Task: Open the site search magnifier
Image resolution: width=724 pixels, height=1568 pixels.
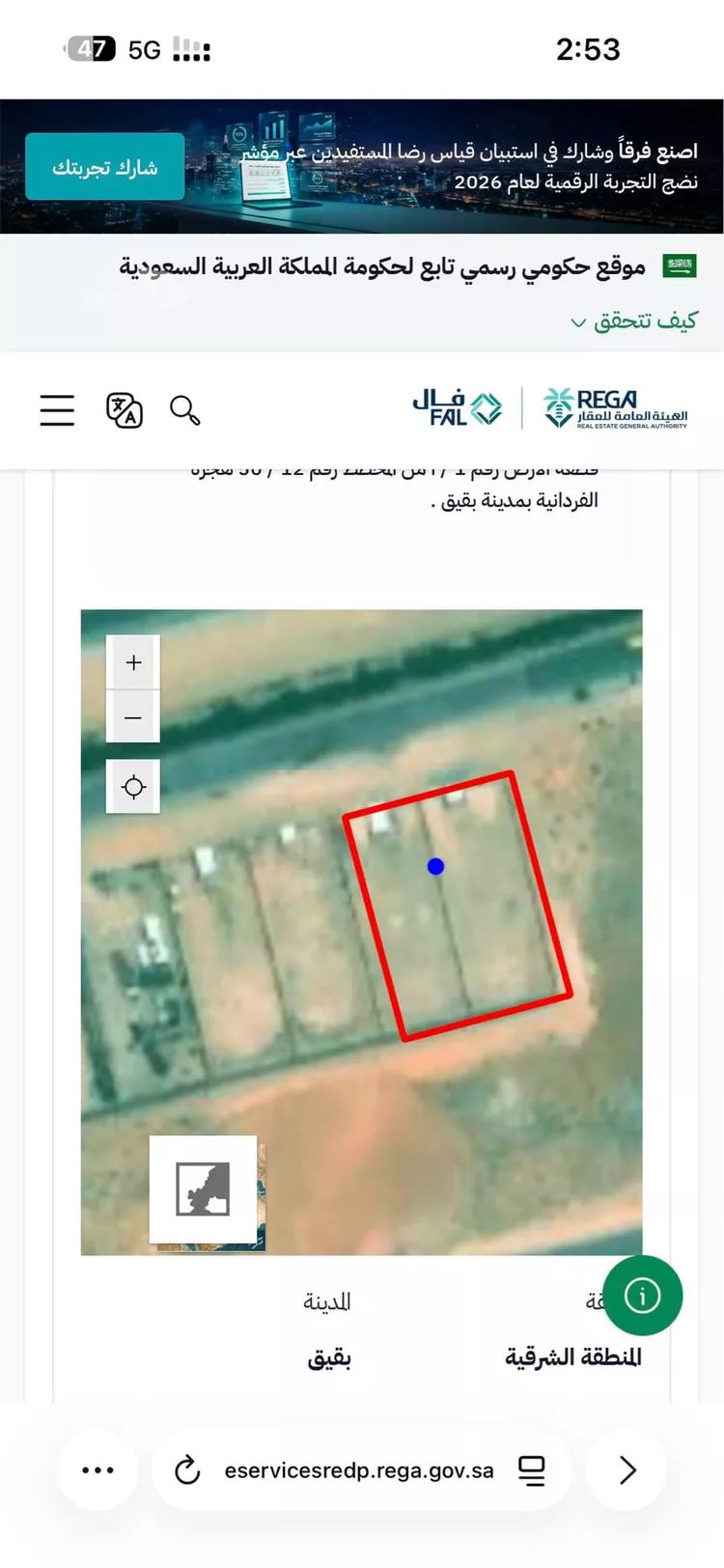Action: pos(184,410)
